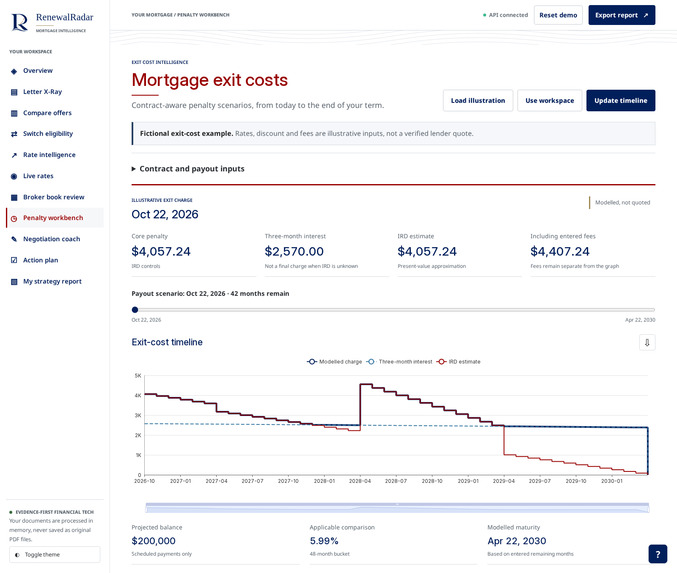Select Penalty workbench in sidebar
The height and width of the screenshot is (573, 677).
55,218
